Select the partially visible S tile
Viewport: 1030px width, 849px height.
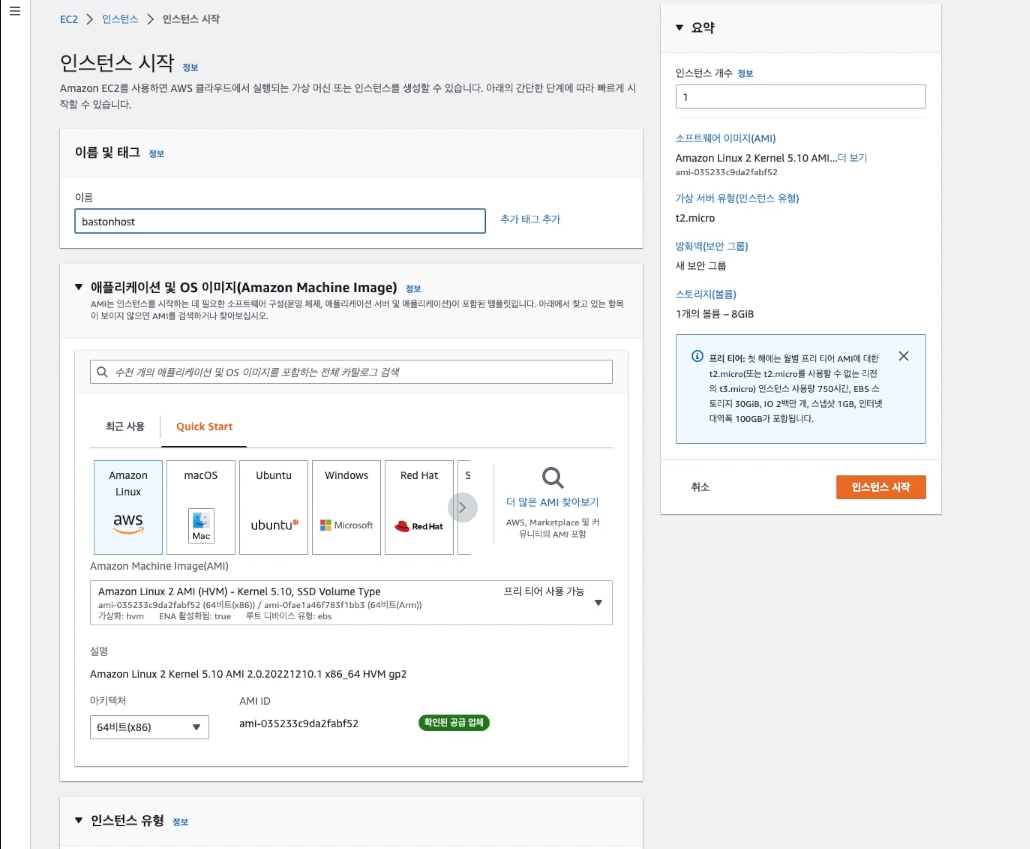pyautogui.click(x=464, y=507)
